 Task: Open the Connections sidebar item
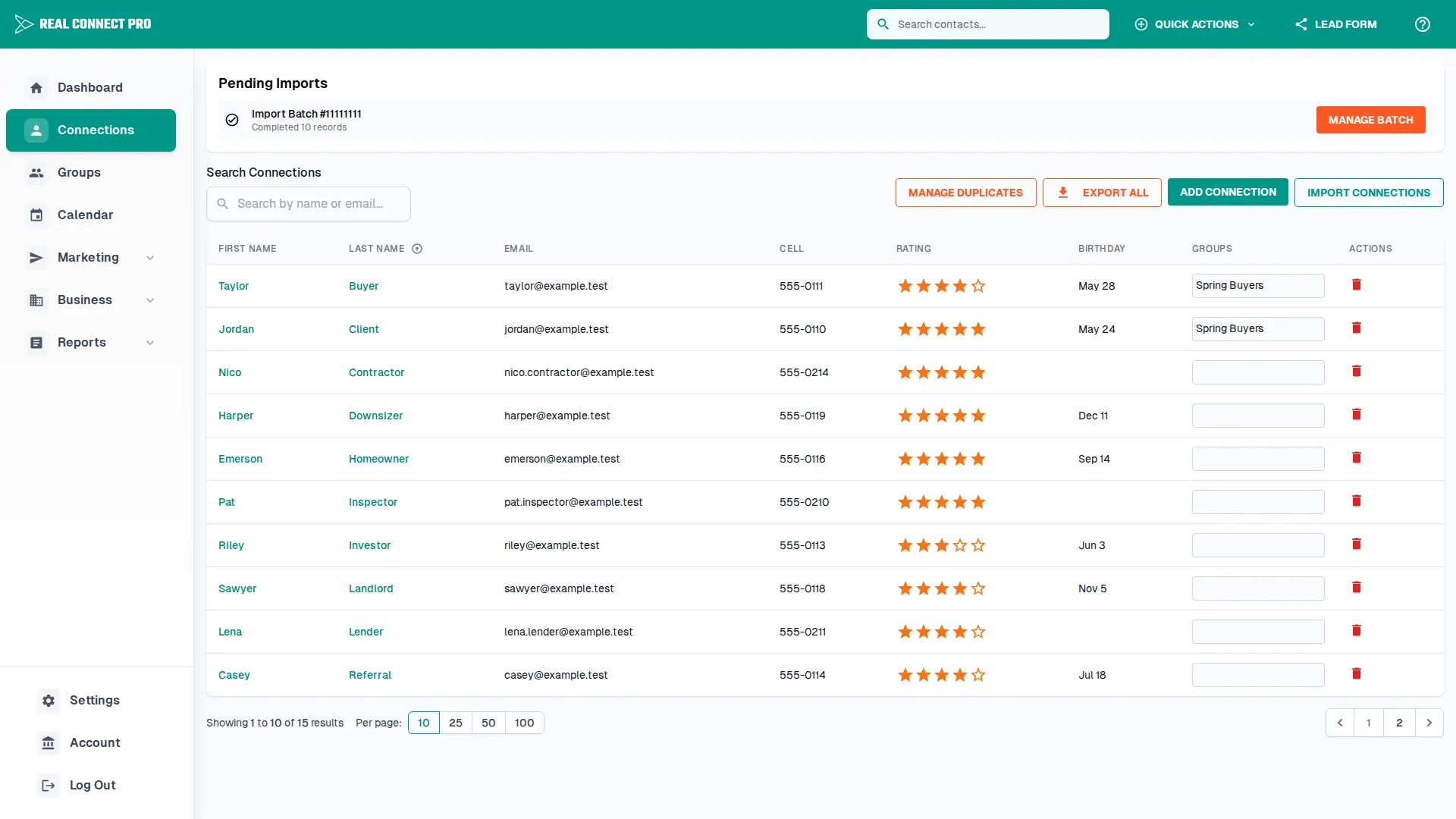tap(91, 130)
